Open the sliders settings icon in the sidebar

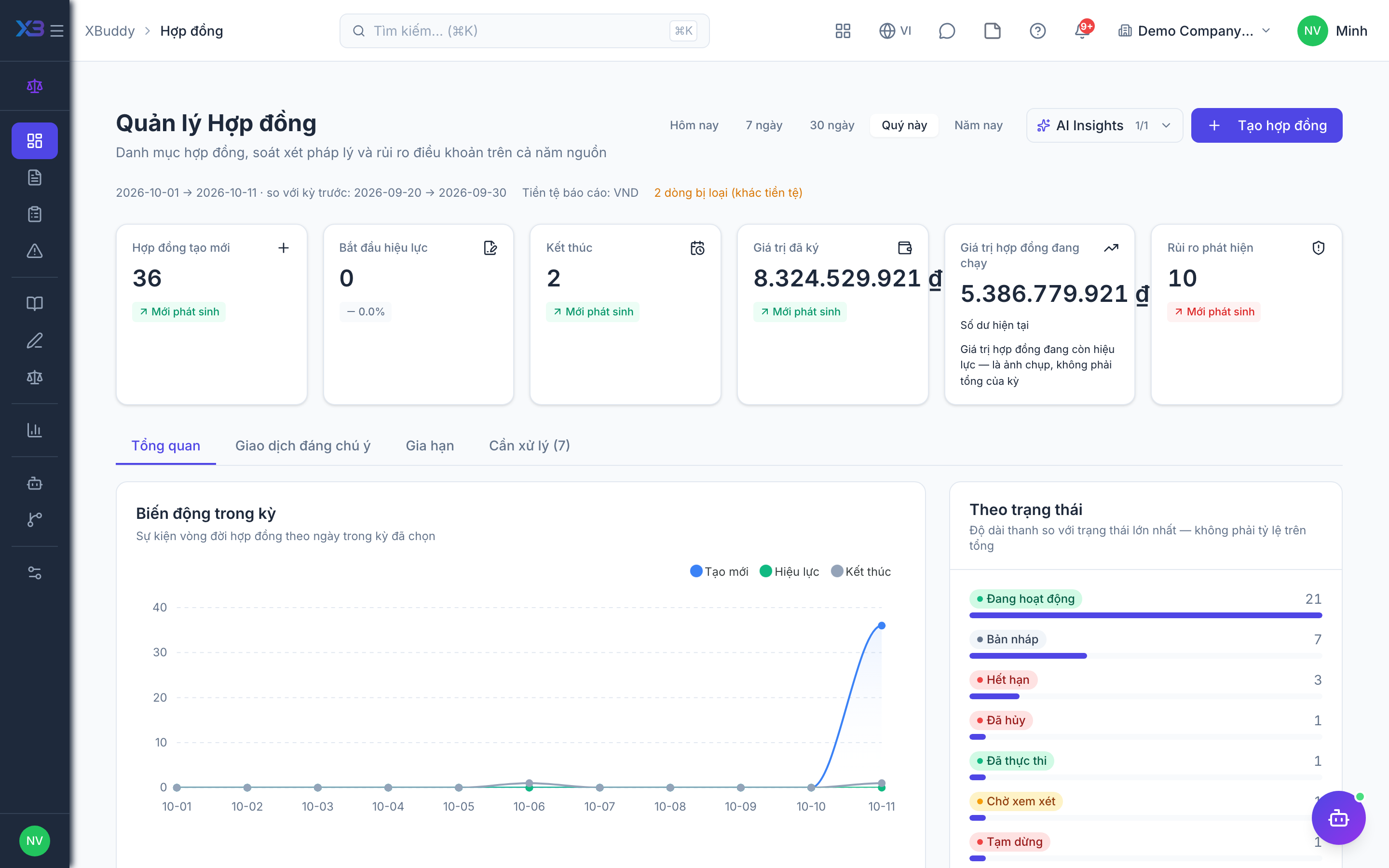pos(34,572)
